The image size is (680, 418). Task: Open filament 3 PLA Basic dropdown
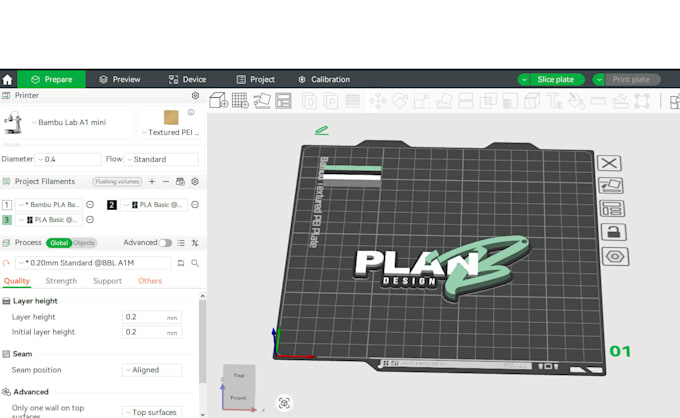pos(49,220)
